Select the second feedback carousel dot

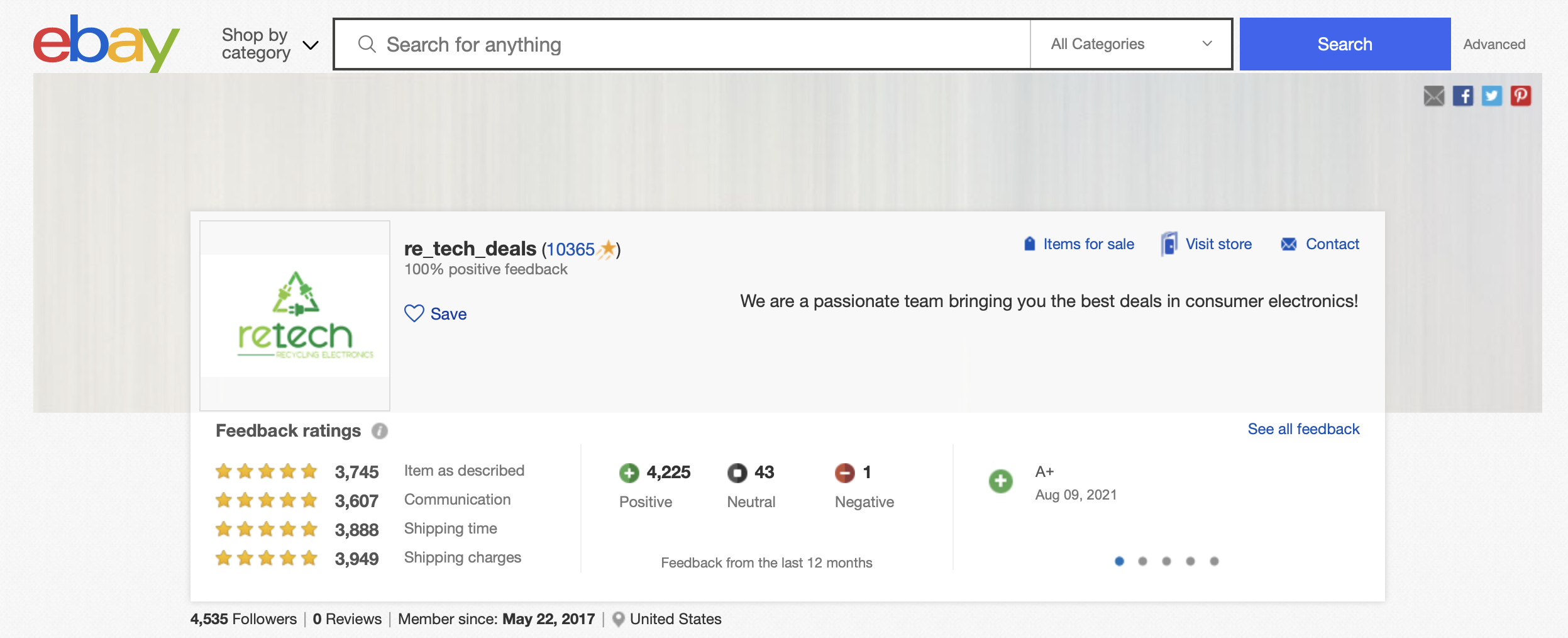[1142, 561]
